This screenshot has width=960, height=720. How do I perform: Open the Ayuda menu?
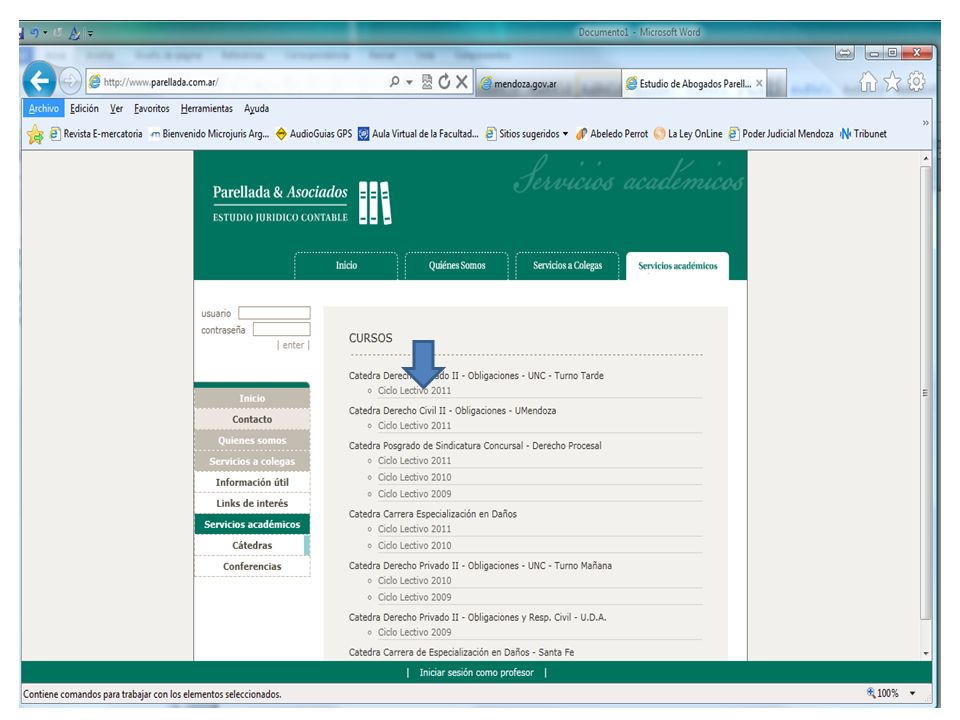(257, 108)
